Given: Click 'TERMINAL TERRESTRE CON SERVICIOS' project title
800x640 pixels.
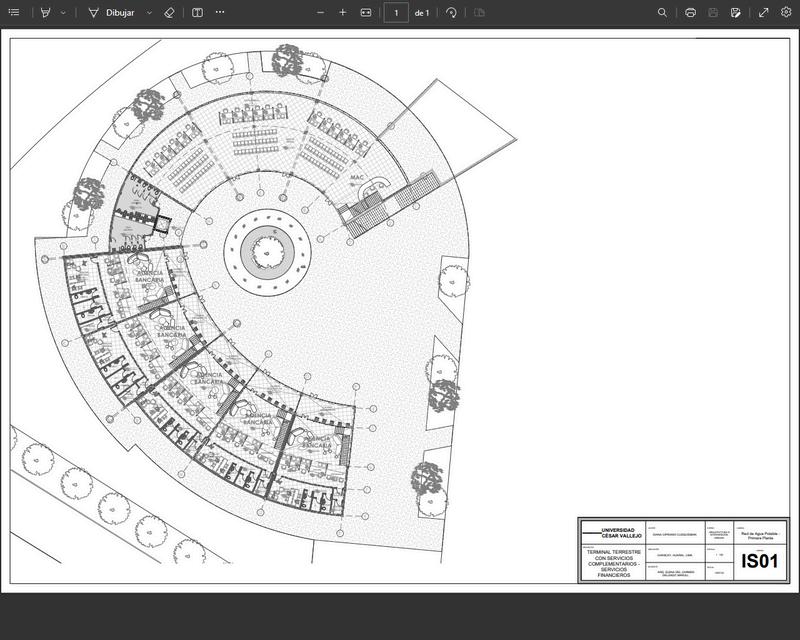Looking at the screenshot, I should [x=613, y=555].
